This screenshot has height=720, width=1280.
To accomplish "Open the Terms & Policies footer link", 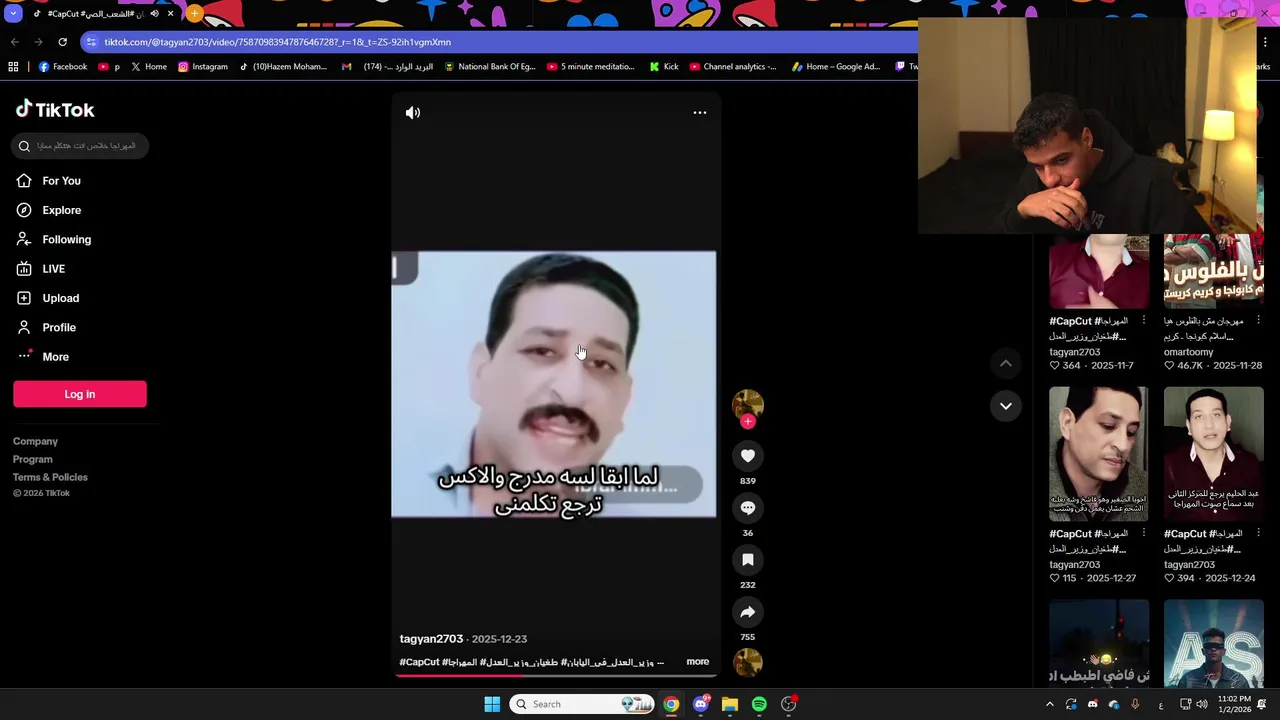I will pyautogui.click(x=50, y=477).
